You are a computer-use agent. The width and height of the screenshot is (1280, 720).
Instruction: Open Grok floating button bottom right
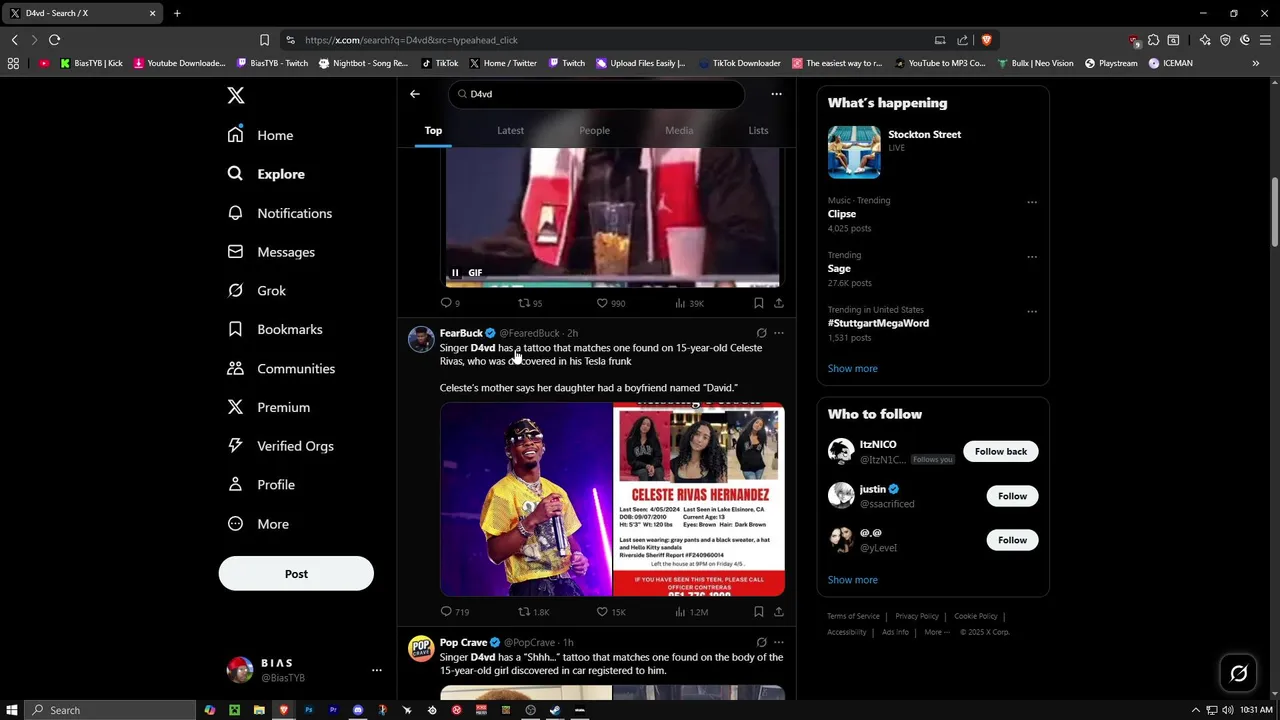pos(1238,674)
